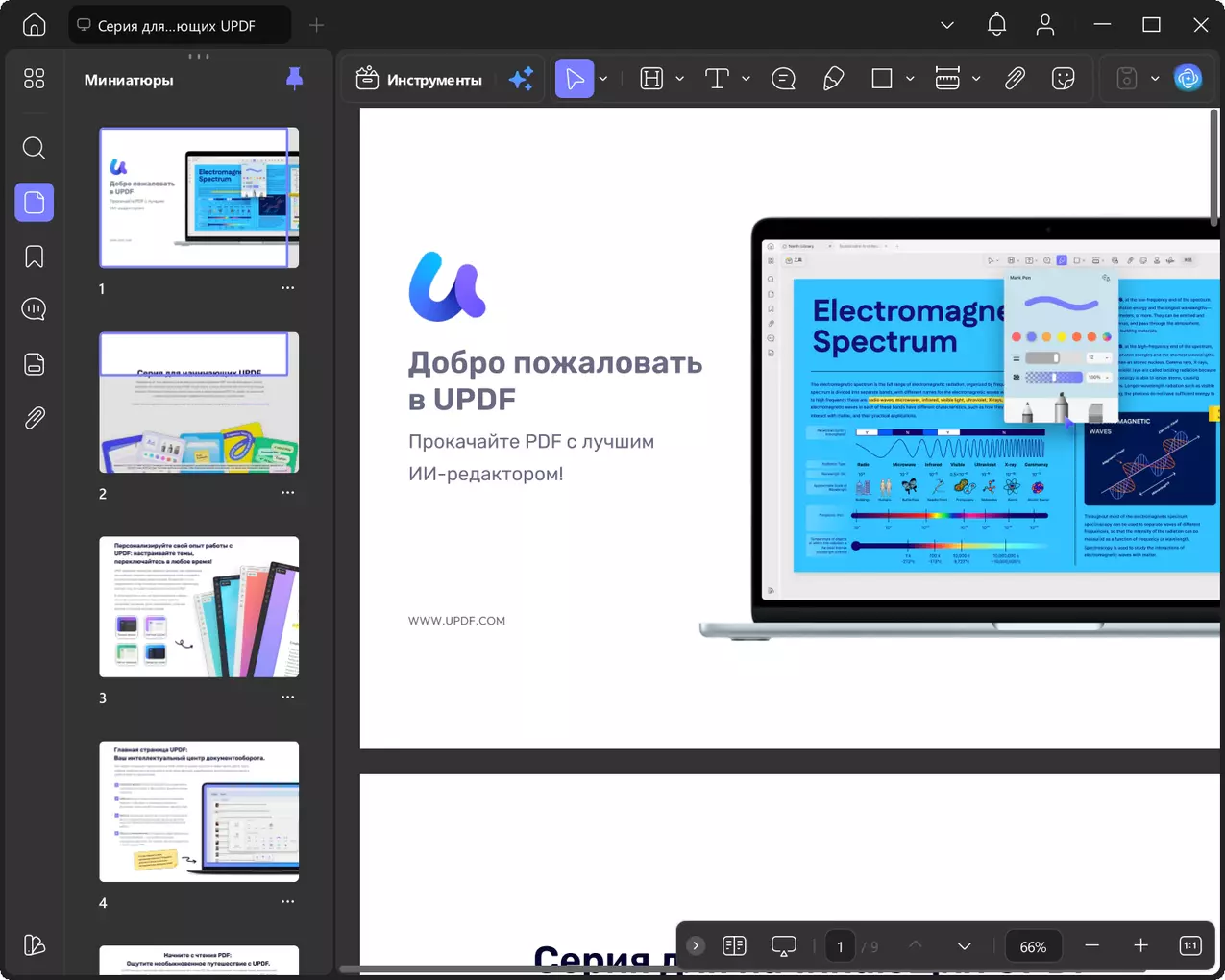This screenshot has width=1225, height=980.
Task: Expand the selection tool dropdown arrow
Action: [603, 79]
